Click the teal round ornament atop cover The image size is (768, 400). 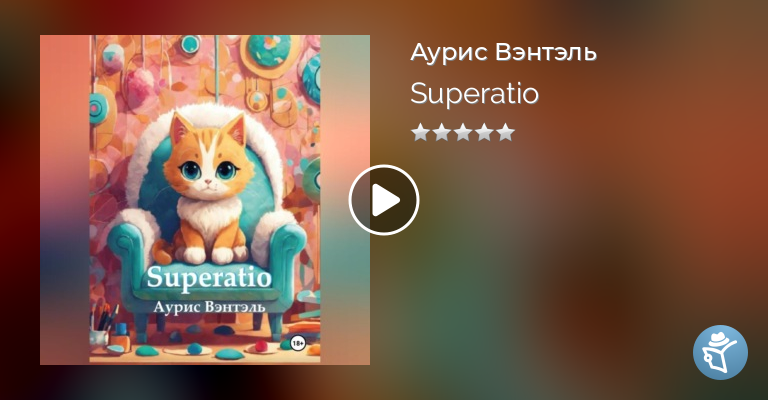(268, 49)
